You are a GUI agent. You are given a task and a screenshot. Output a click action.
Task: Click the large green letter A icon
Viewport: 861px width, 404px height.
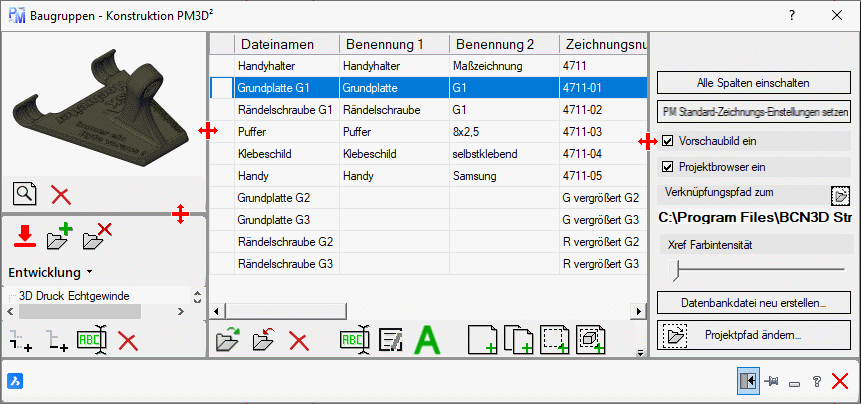click(428, 339)
